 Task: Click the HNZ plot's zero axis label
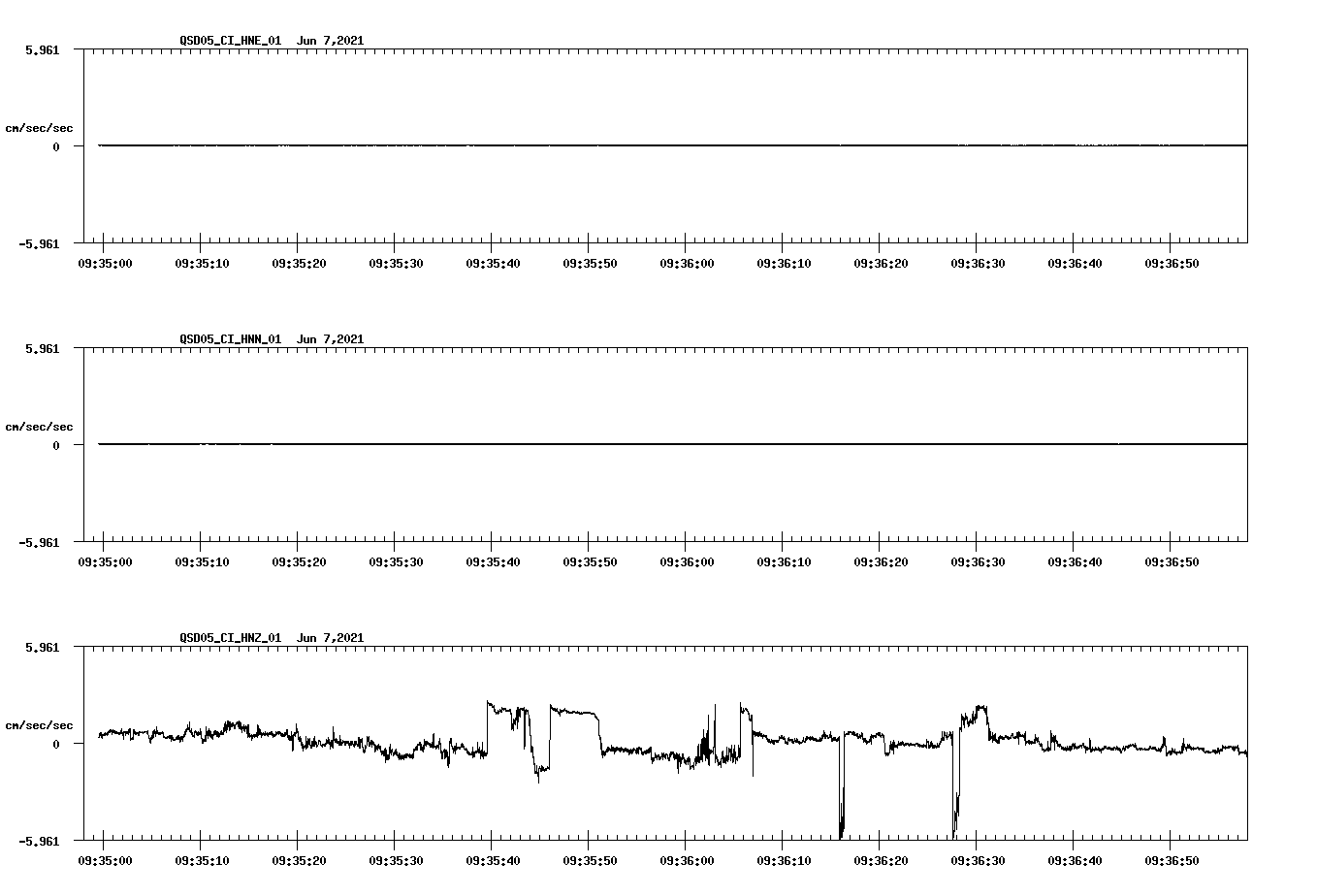click(56, 744)
